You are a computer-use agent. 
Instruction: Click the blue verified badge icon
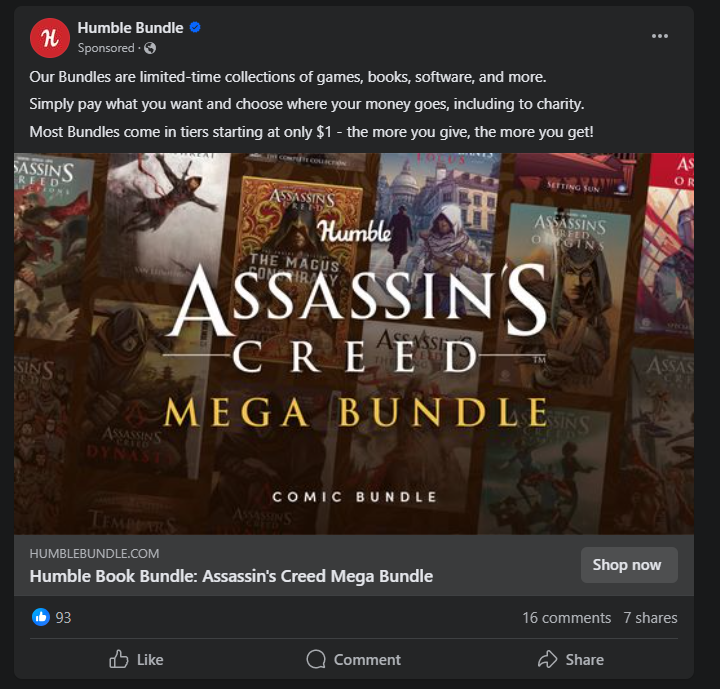[x=195, y=28]
